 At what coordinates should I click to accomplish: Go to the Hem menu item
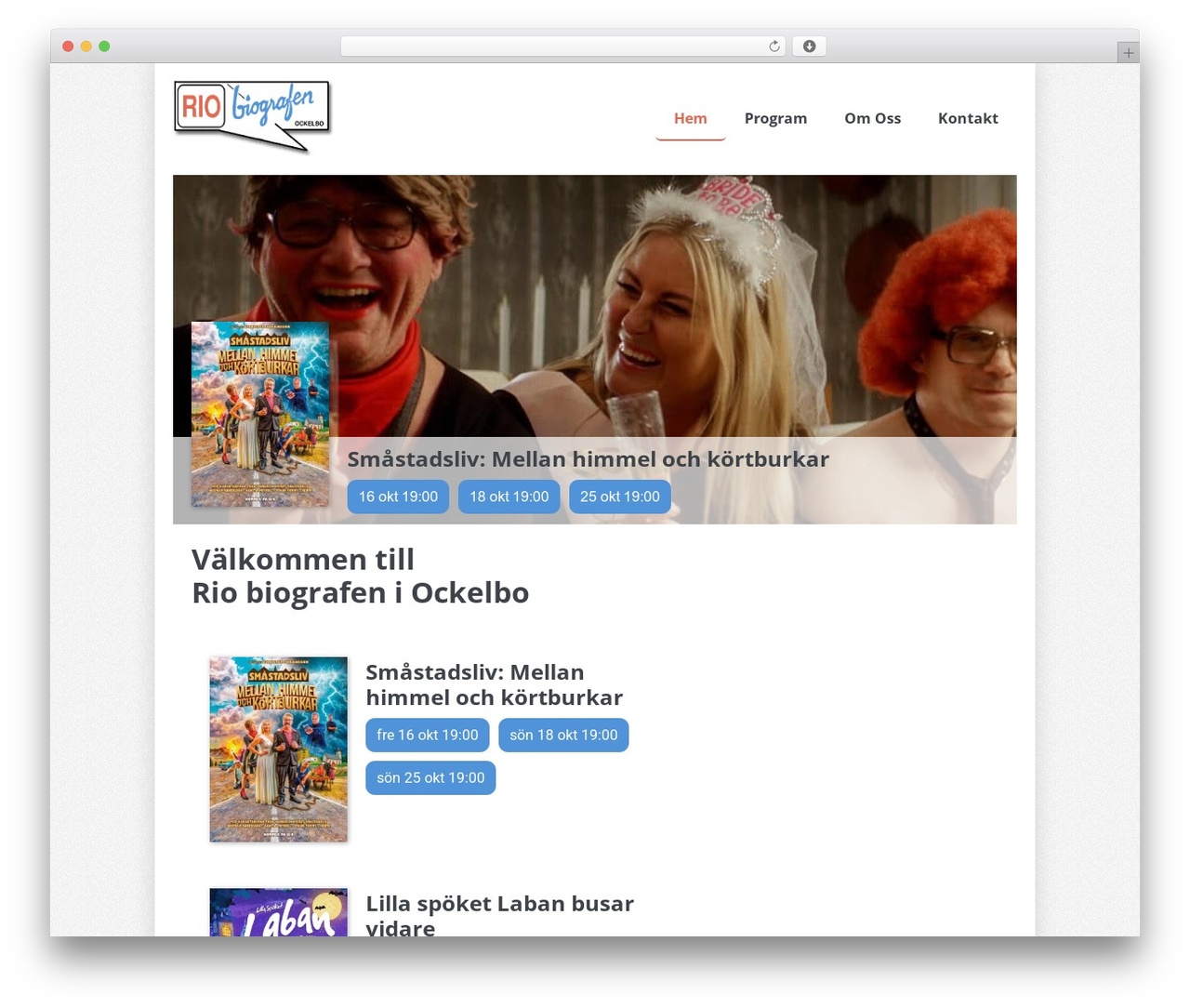pos(691,118)
